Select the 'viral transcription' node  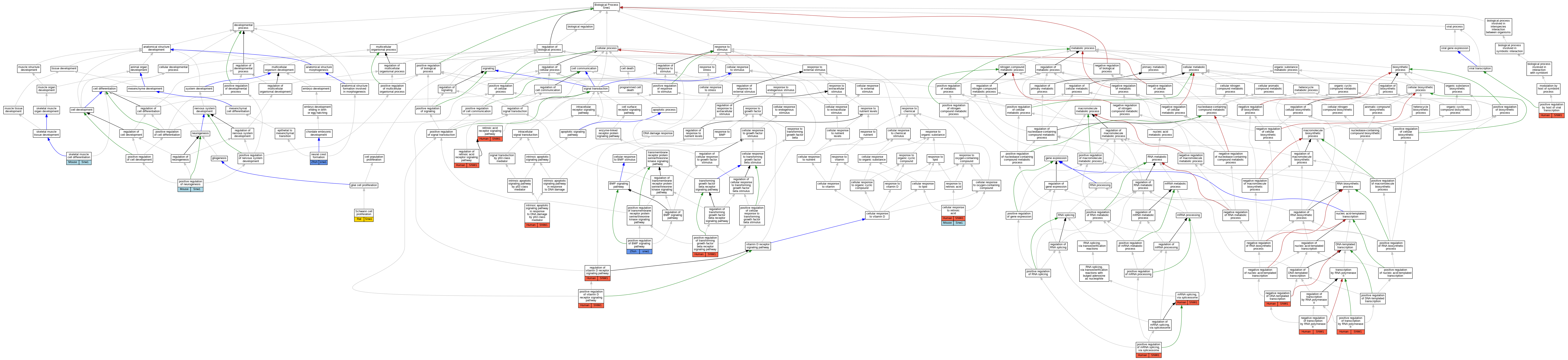coord(1480,69)
